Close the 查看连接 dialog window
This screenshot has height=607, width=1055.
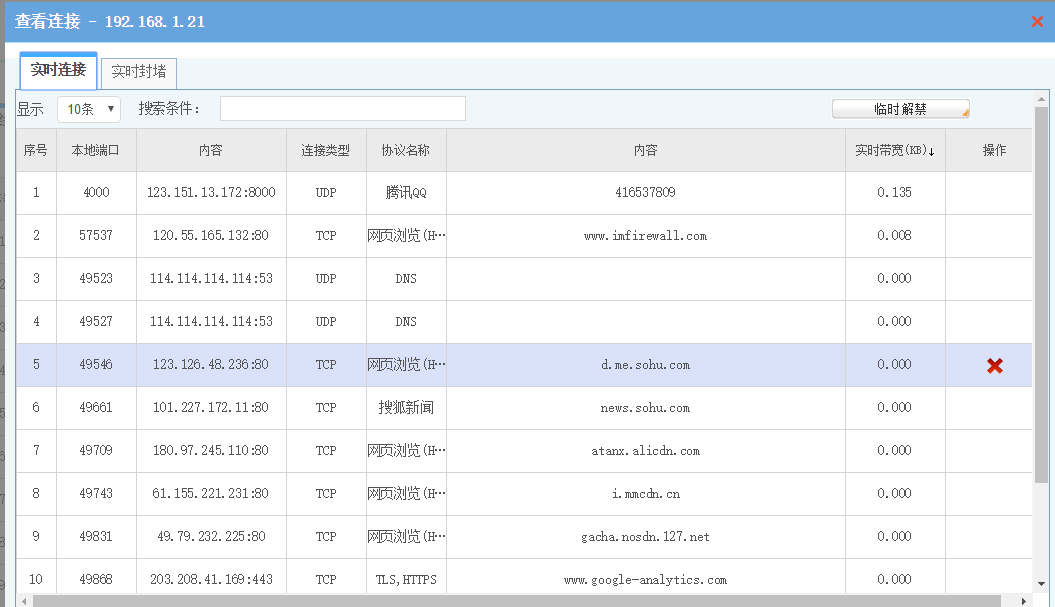[x=1037, y=21]
